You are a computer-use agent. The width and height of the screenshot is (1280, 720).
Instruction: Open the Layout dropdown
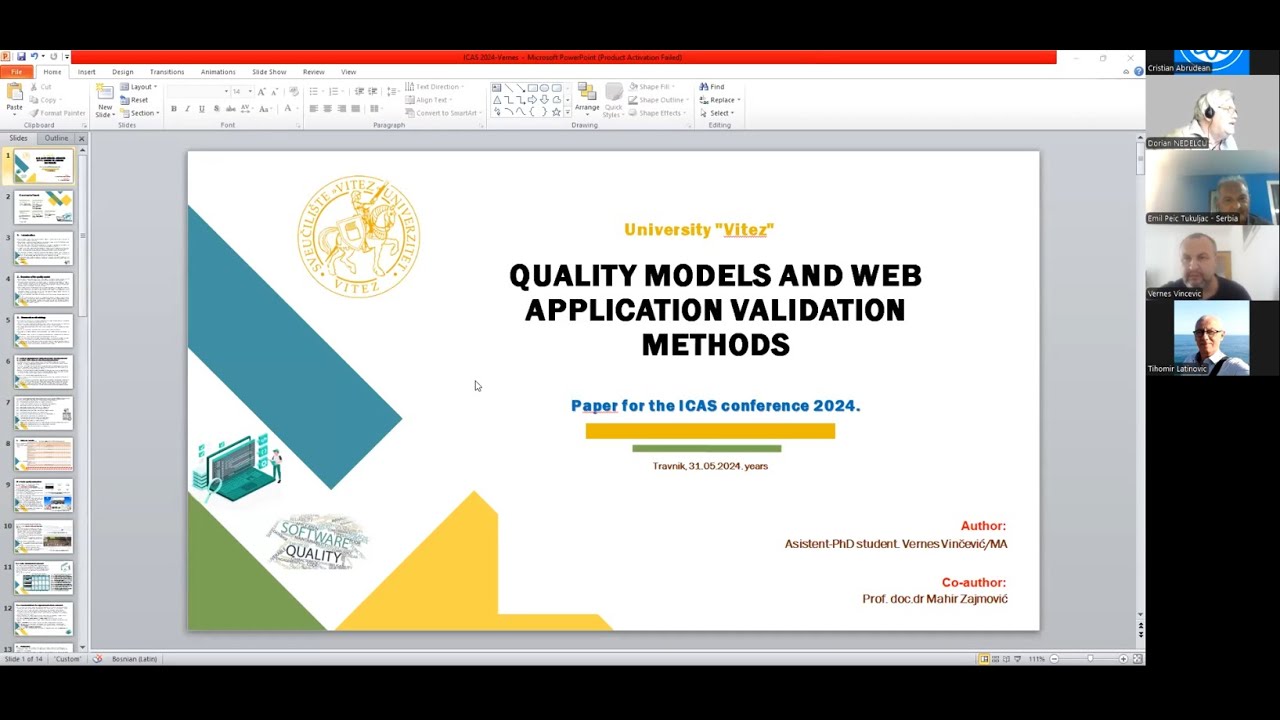138,87
